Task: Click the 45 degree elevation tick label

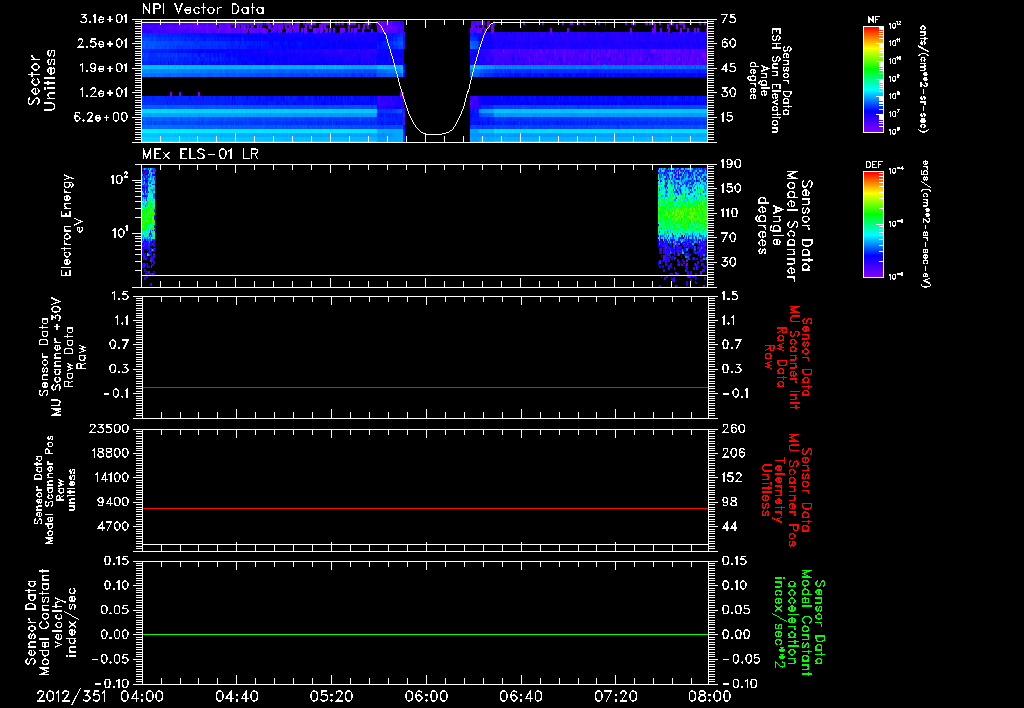Action: pyautogui.click(x=729, y=68)
